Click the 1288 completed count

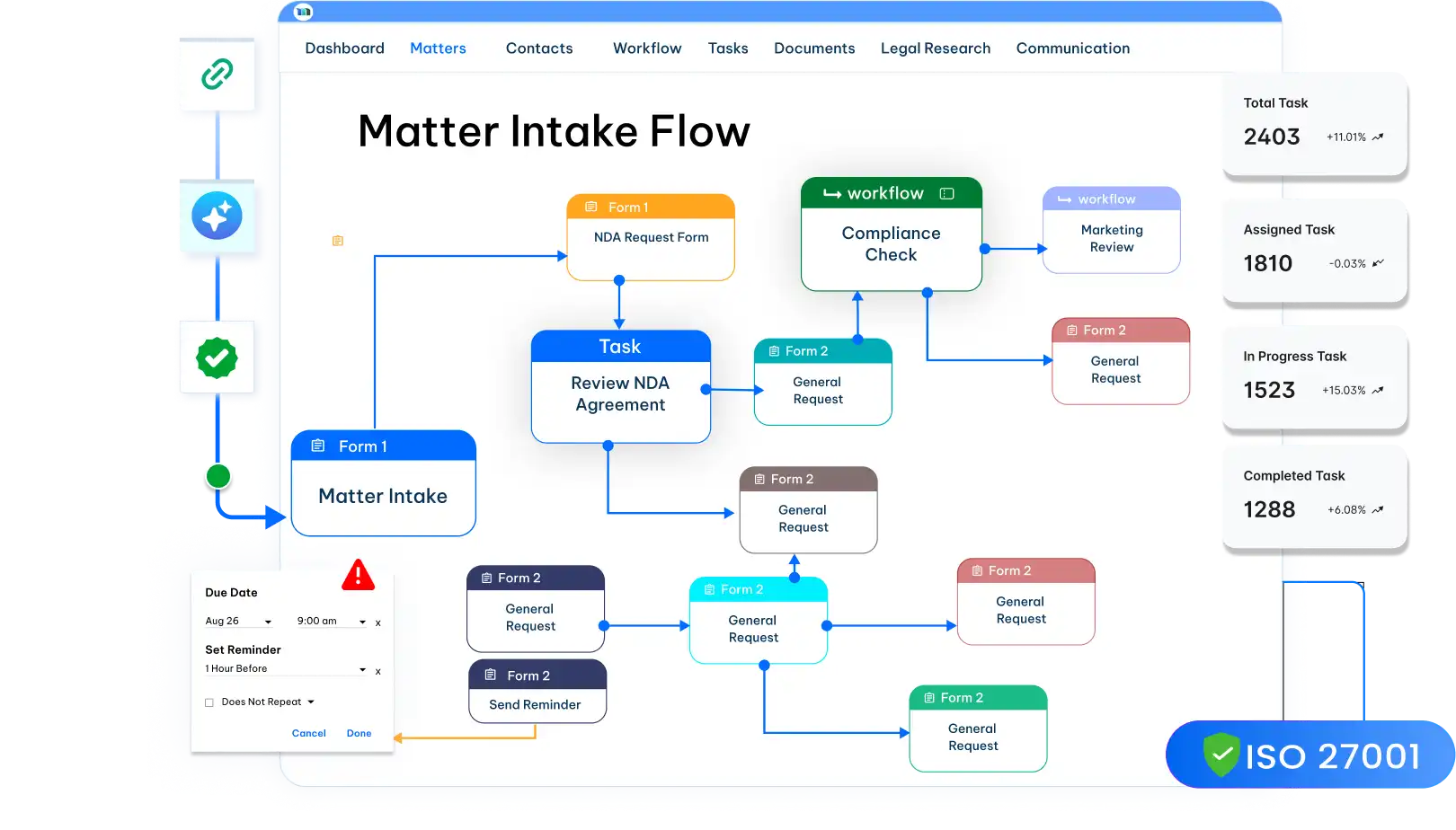pos(1269,509)
